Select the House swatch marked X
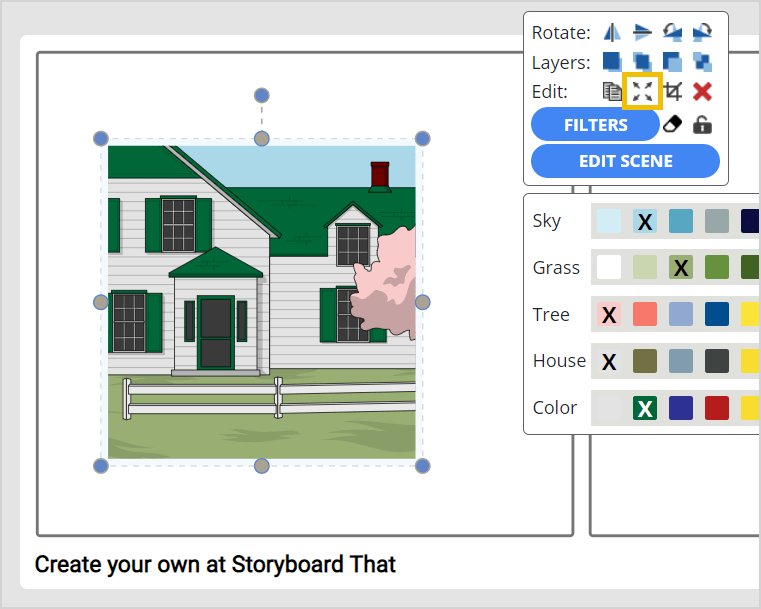Screen dimensions: 761x609 pos(609,361)
